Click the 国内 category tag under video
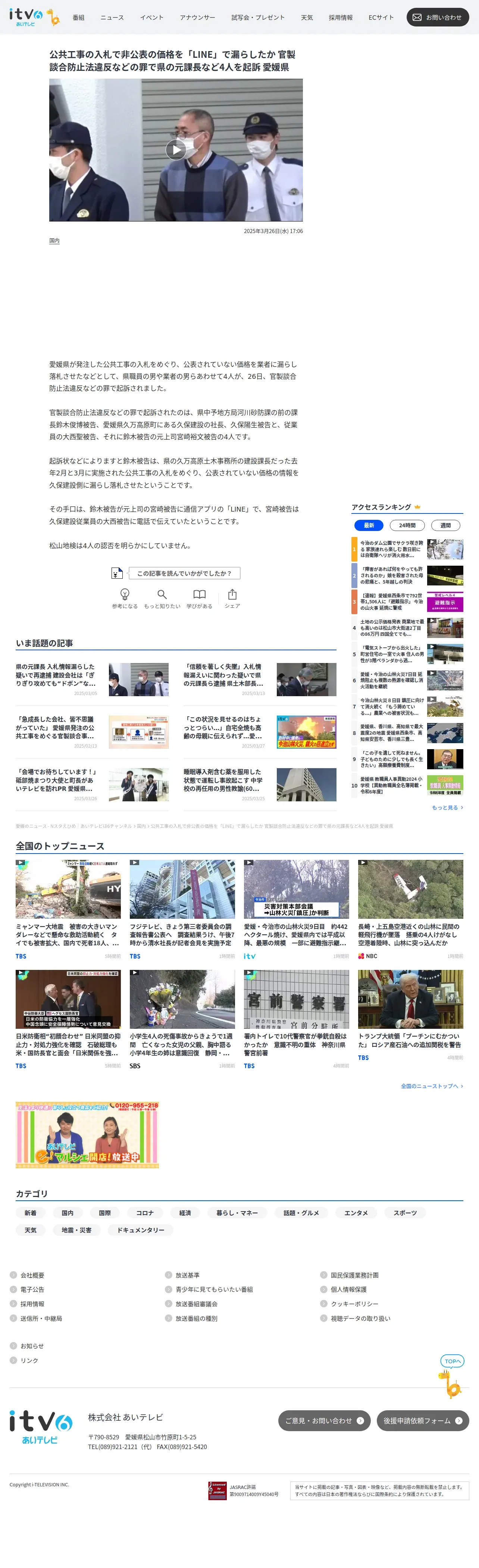The image size is (479, 1568). [x=54, y=241]
